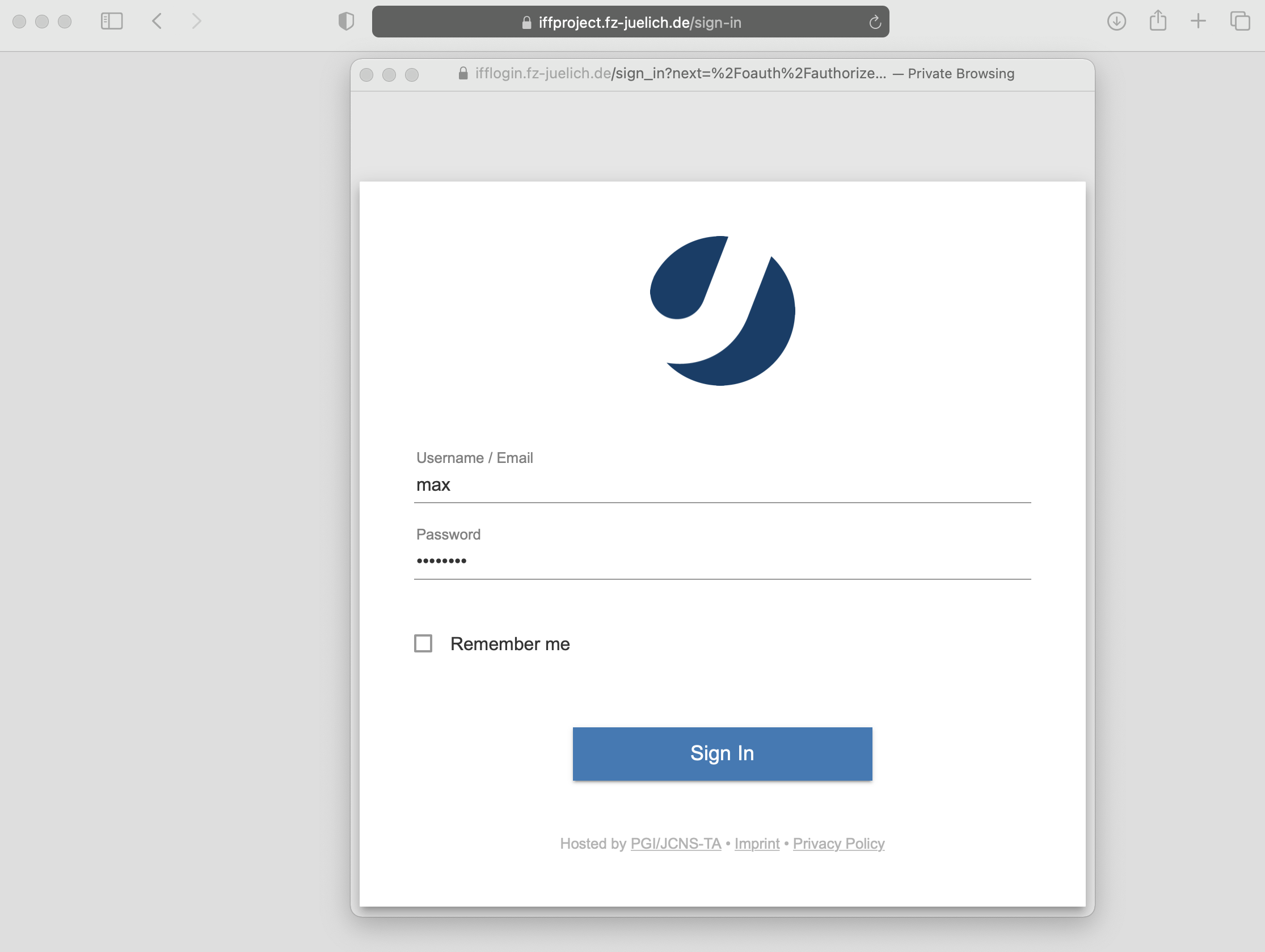Open a new tab with the plus icon

(1198, 22)
